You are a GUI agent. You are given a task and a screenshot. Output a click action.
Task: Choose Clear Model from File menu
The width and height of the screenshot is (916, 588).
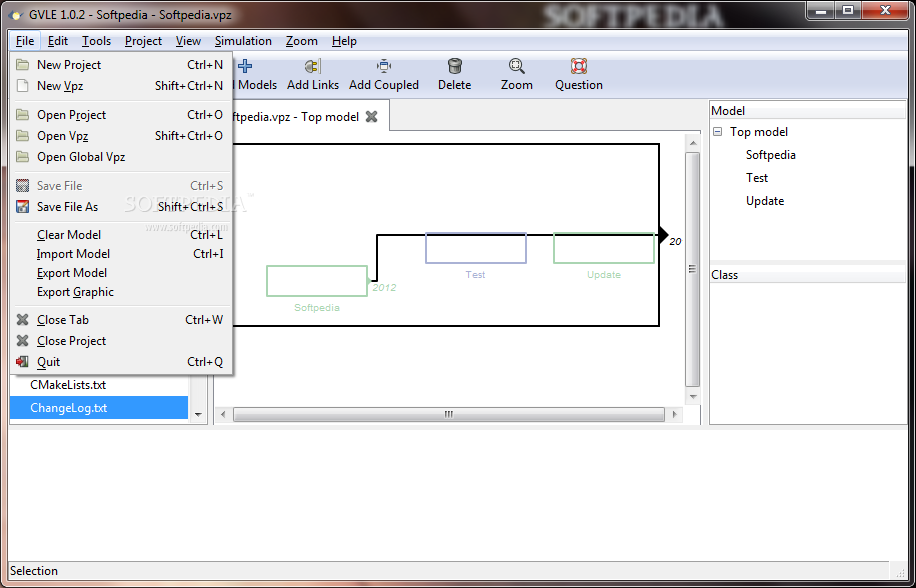121,235
